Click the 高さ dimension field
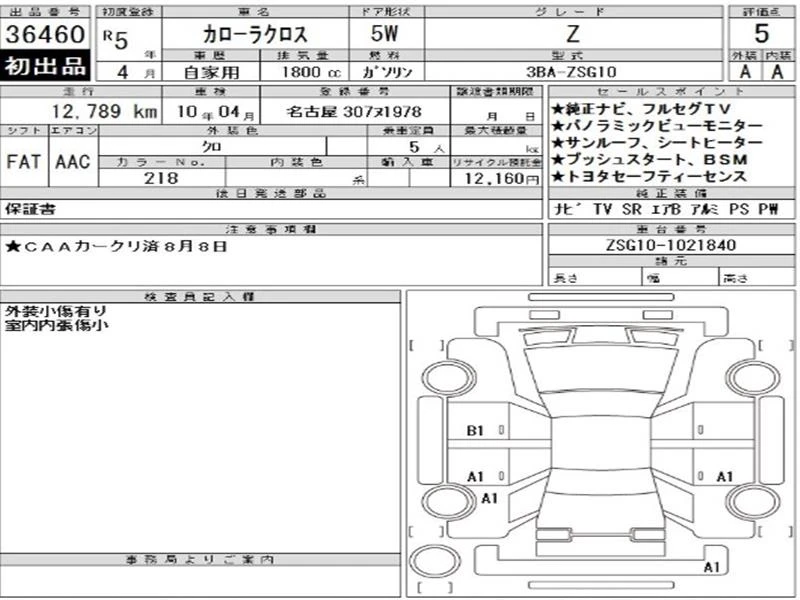Viewport: 800px width, 600px height. click(756, 279)
